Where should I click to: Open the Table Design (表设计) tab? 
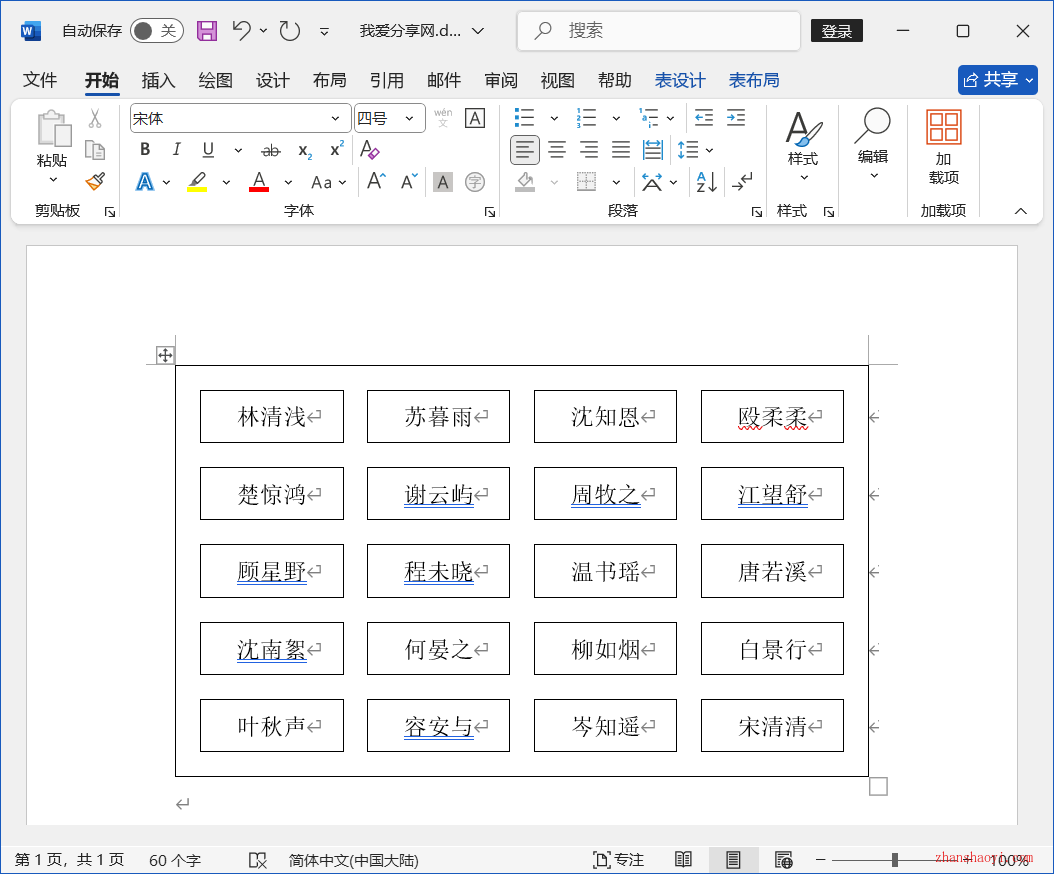(680, 80)
